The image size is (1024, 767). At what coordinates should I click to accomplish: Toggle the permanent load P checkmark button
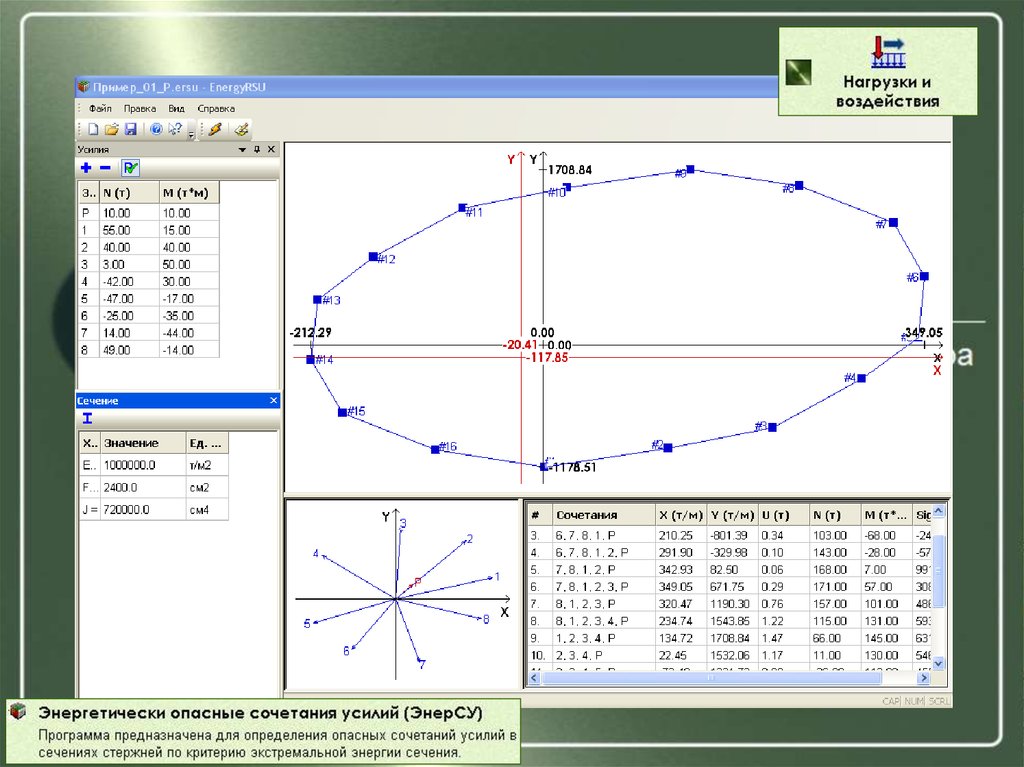(130, 168)
